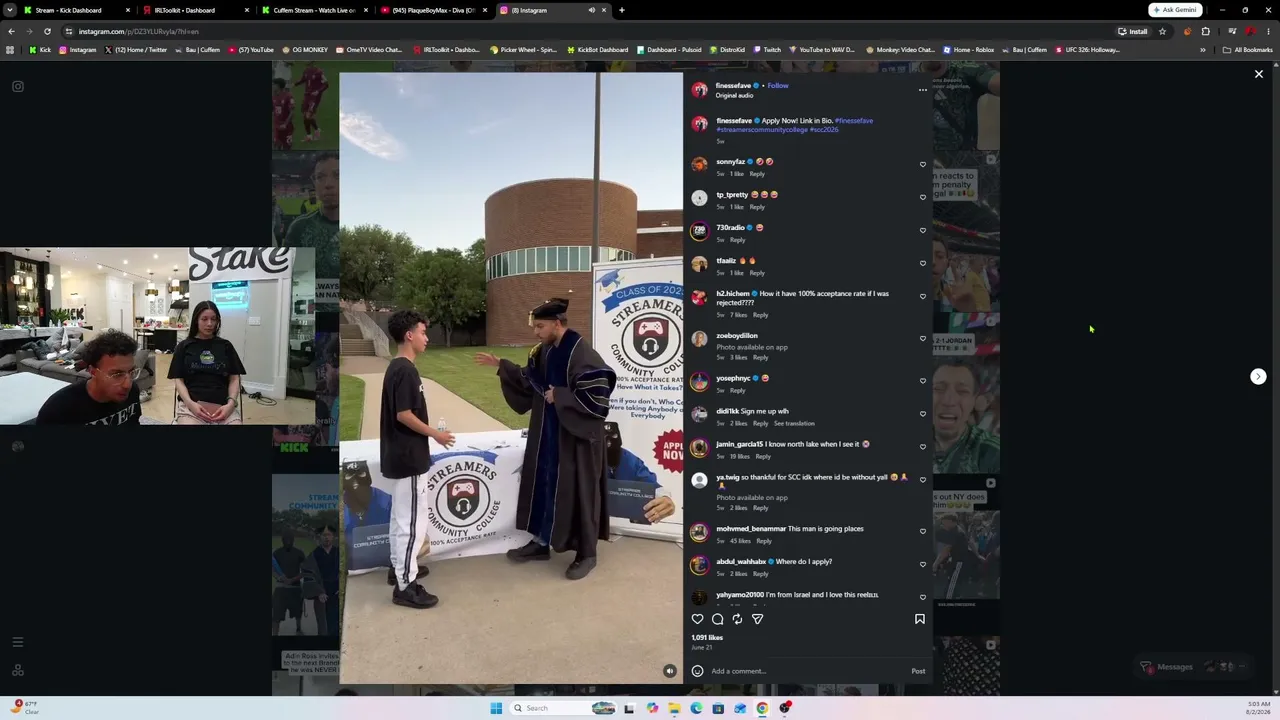Reply to h2.hichem's comment

pyautogui.click(x=760, y=315)
